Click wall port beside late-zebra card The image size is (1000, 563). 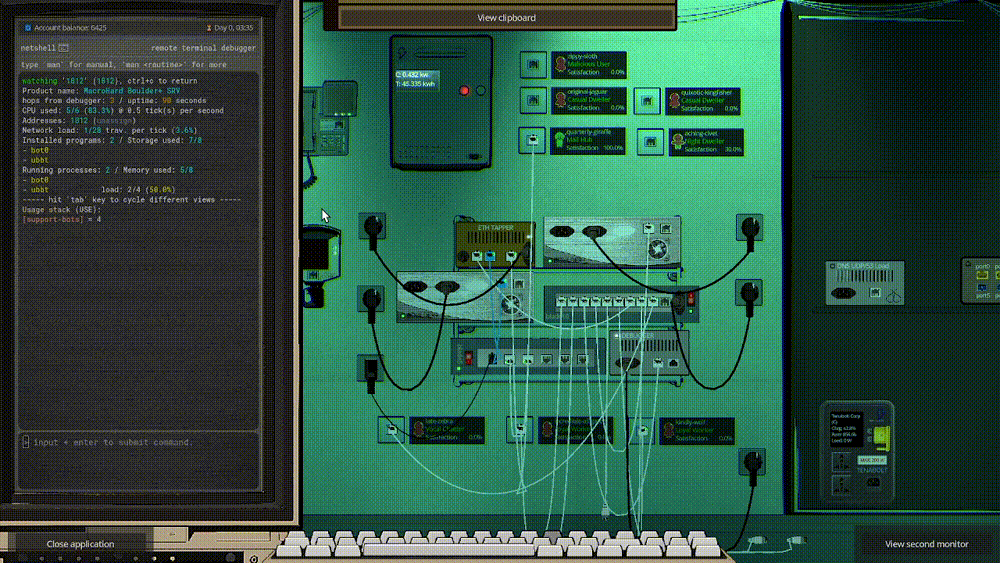(391, 430)
